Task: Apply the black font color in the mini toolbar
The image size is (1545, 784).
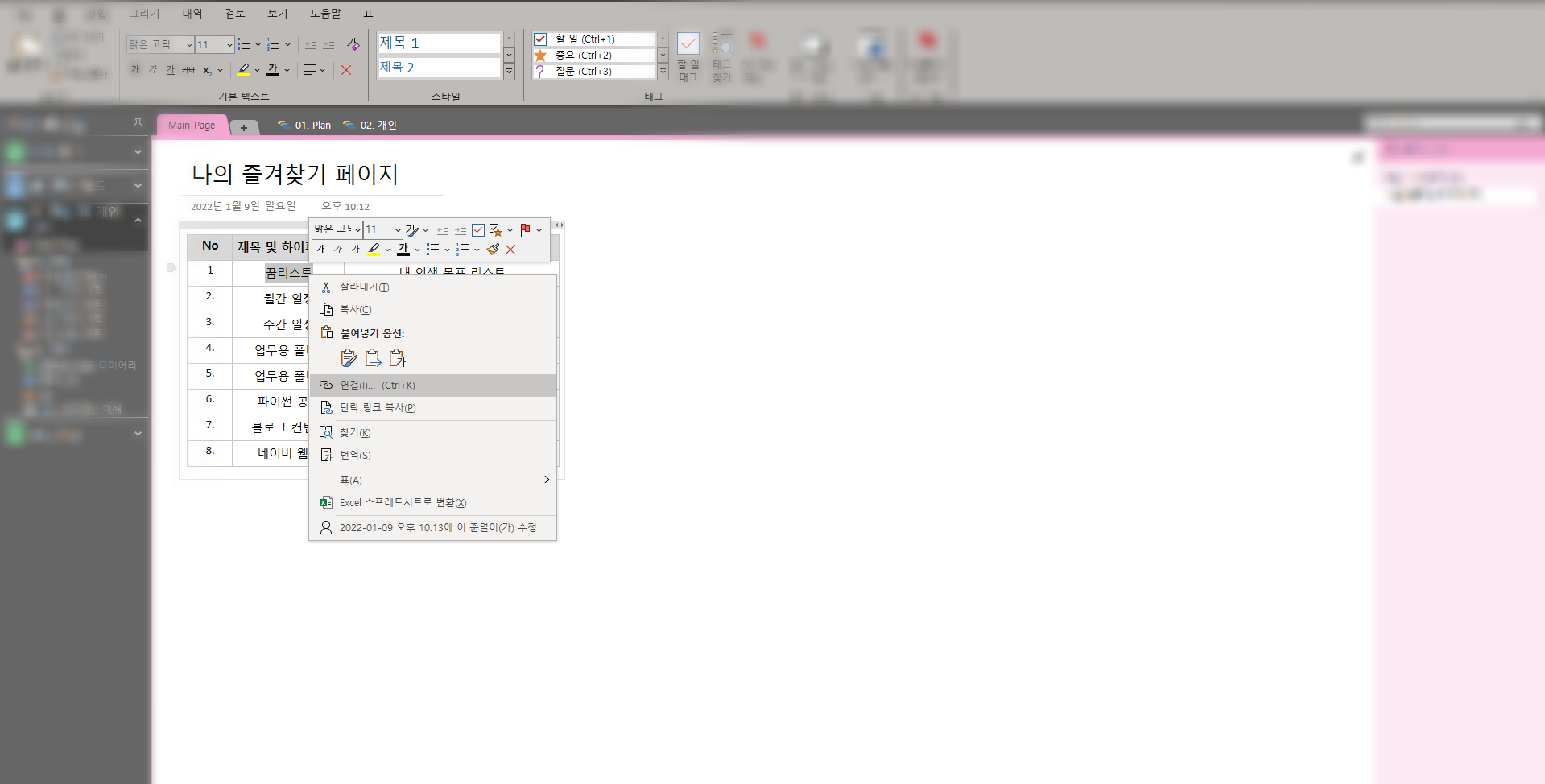Action: tap(403, 250)
